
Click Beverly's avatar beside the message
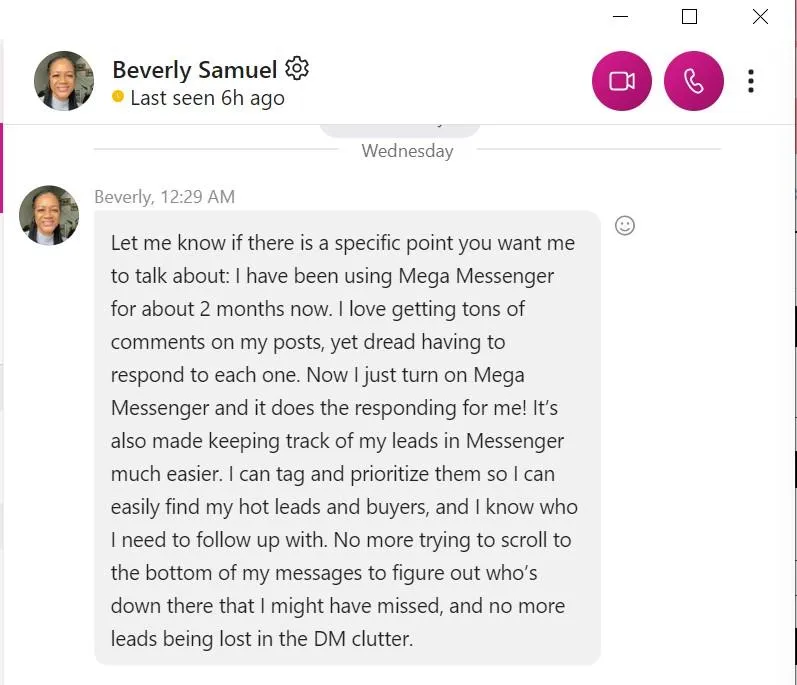(49, 215)
